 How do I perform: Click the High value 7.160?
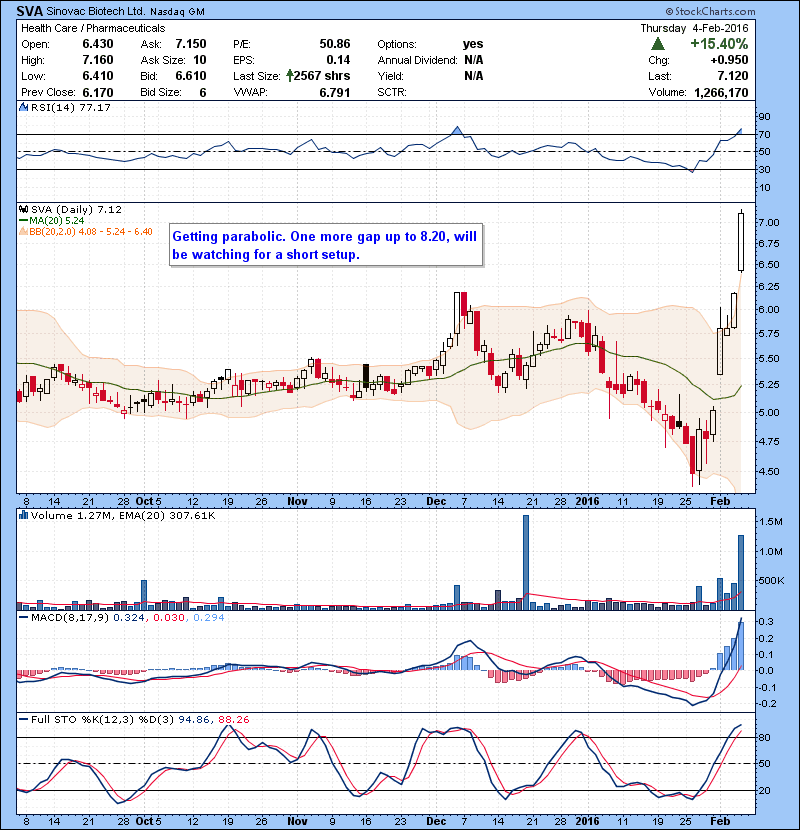(97, 60)
